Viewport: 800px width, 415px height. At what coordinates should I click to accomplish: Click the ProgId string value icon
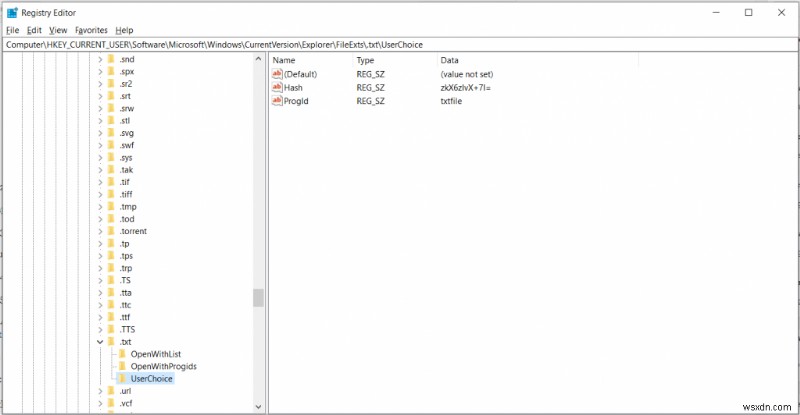[277, 101]
